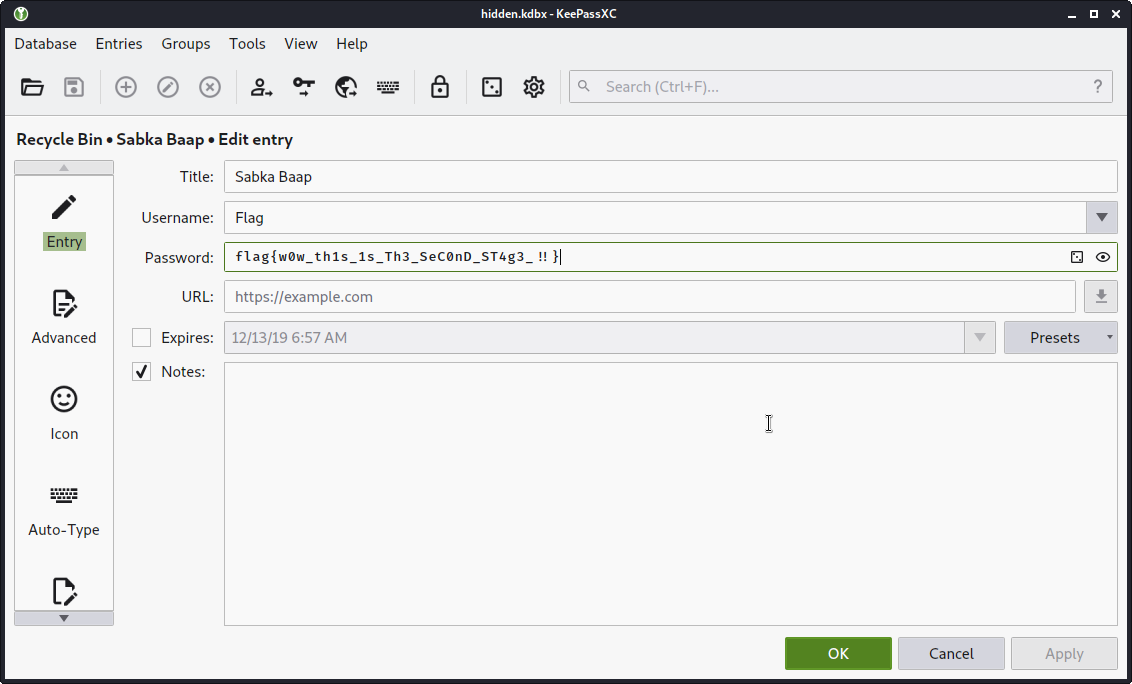Select Icon section in sidebar
This screenshot has height=684, width=1132.
click(x=64, y=414)
